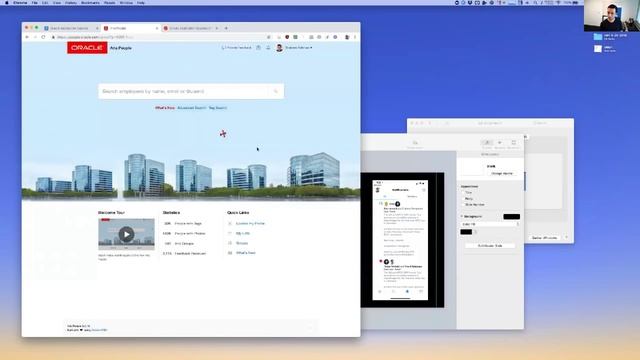Close the active Aria People browser tab
640x360 pixels.
(157, 28)
